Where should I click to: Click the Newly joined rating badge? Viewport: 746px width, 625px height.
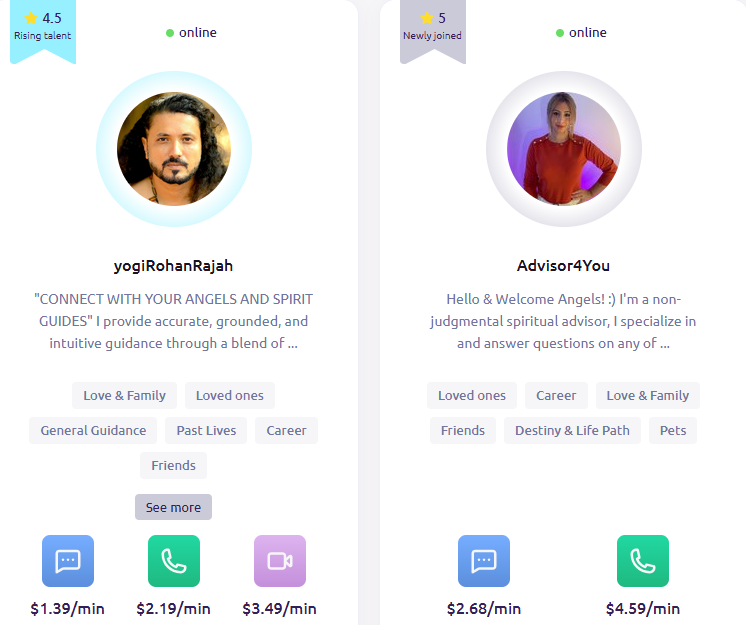coord(432,29)
